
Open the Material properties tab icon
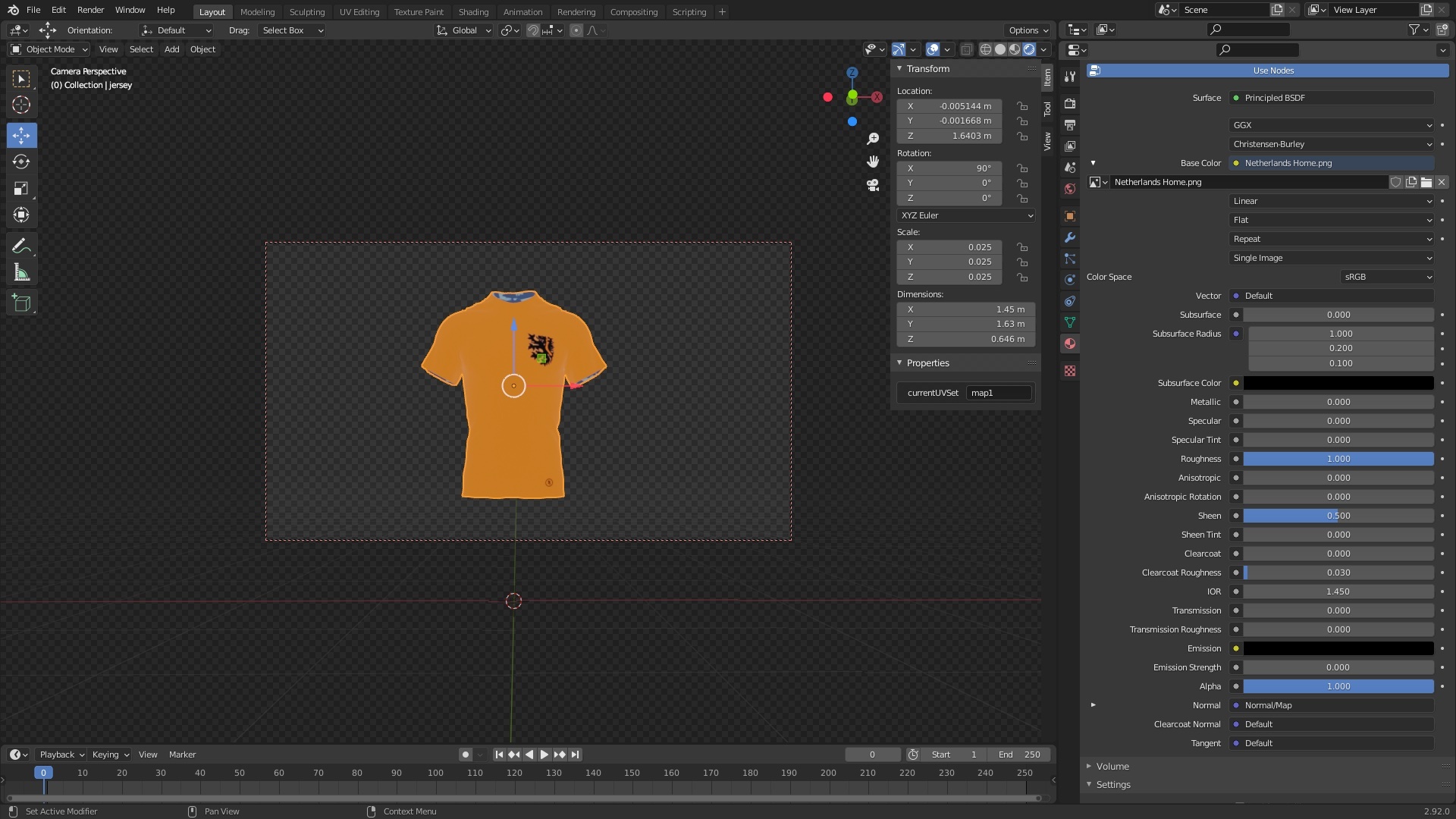point(1070,344)
